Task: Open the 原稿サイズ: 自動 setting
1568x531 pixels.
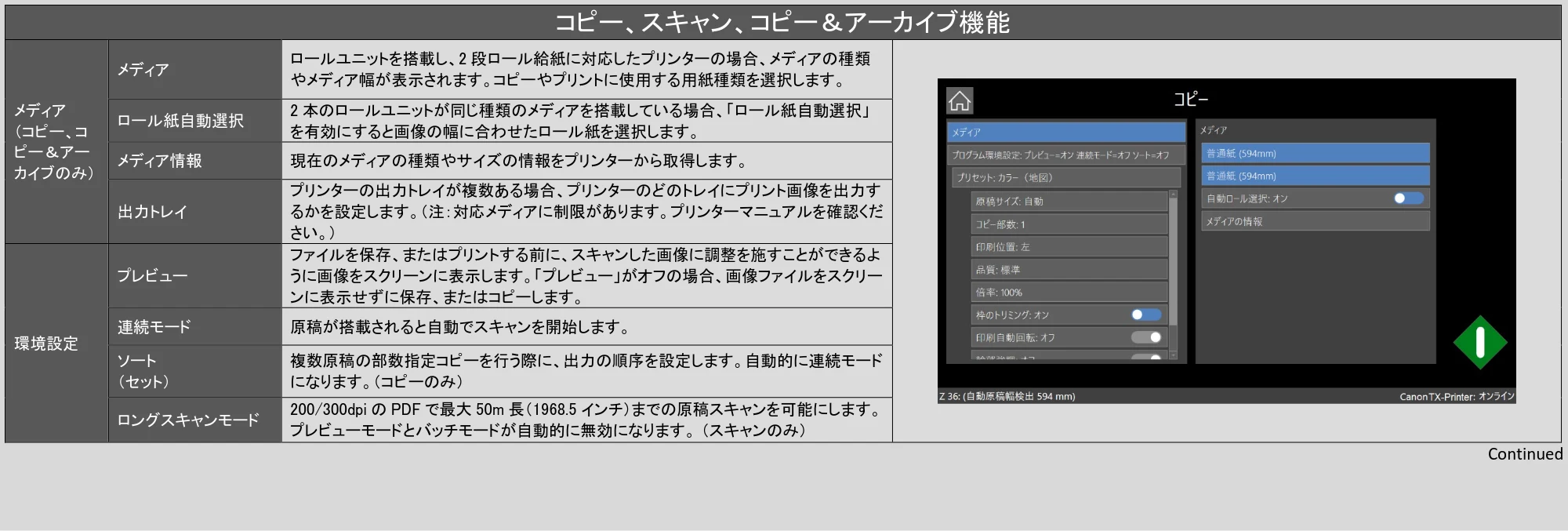Action: [x=1069, y=201]
